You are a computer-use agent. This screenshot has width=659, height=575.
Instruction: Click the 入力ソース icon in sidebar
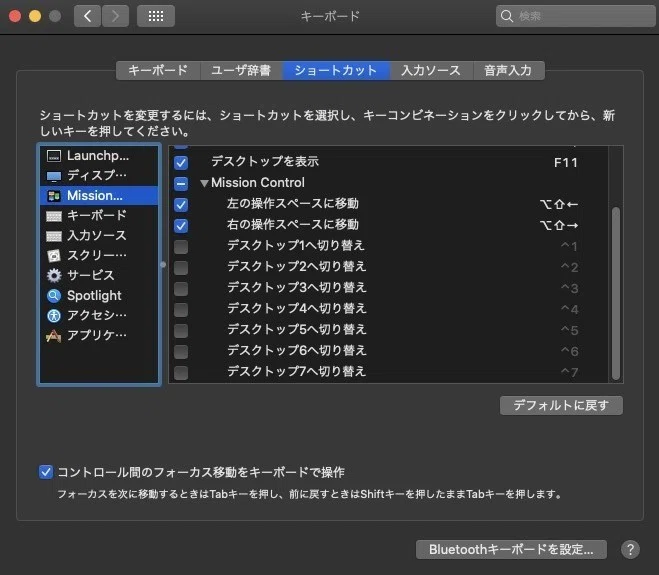(54, 236)
